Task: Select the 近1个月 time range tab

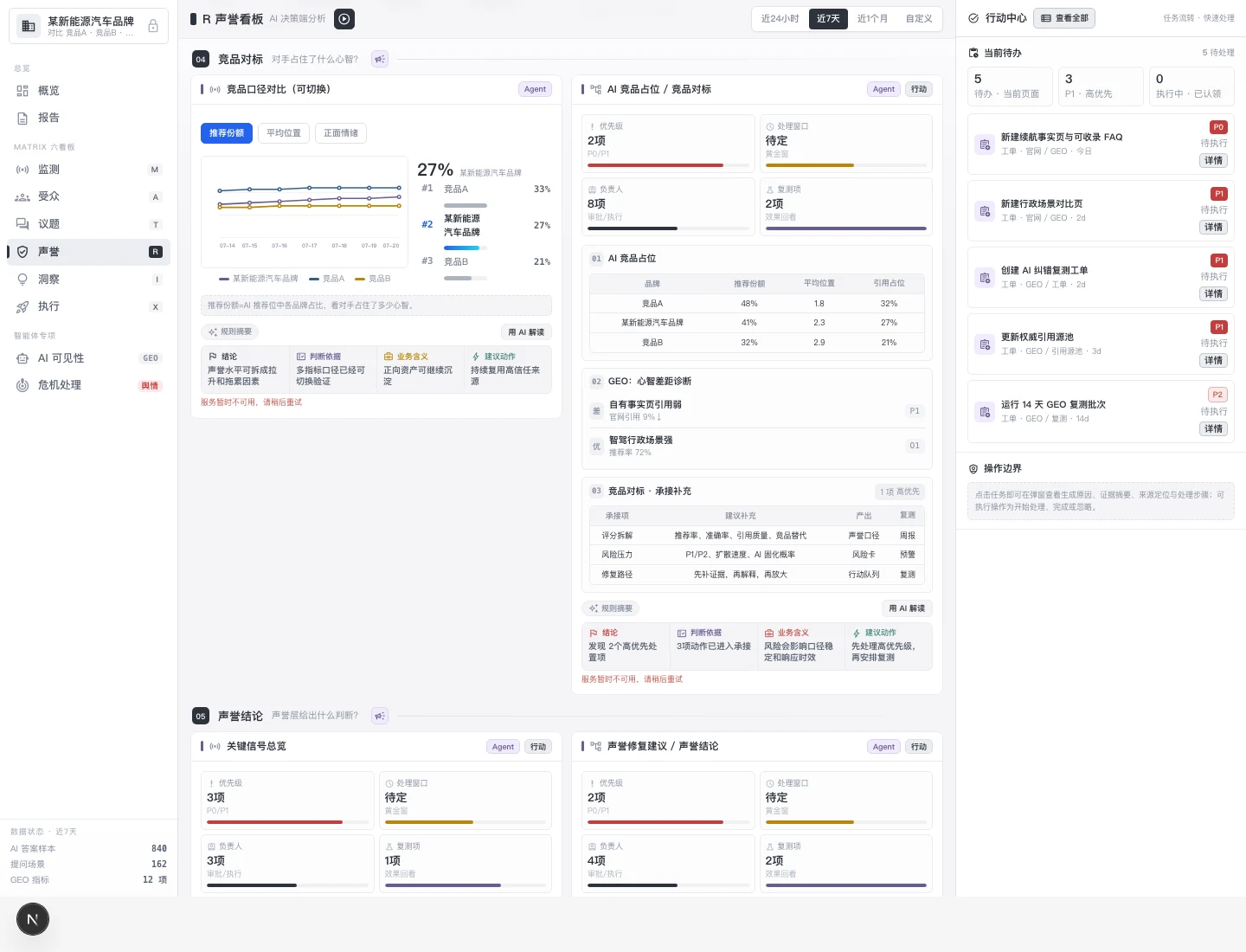Action: point(872,18)
